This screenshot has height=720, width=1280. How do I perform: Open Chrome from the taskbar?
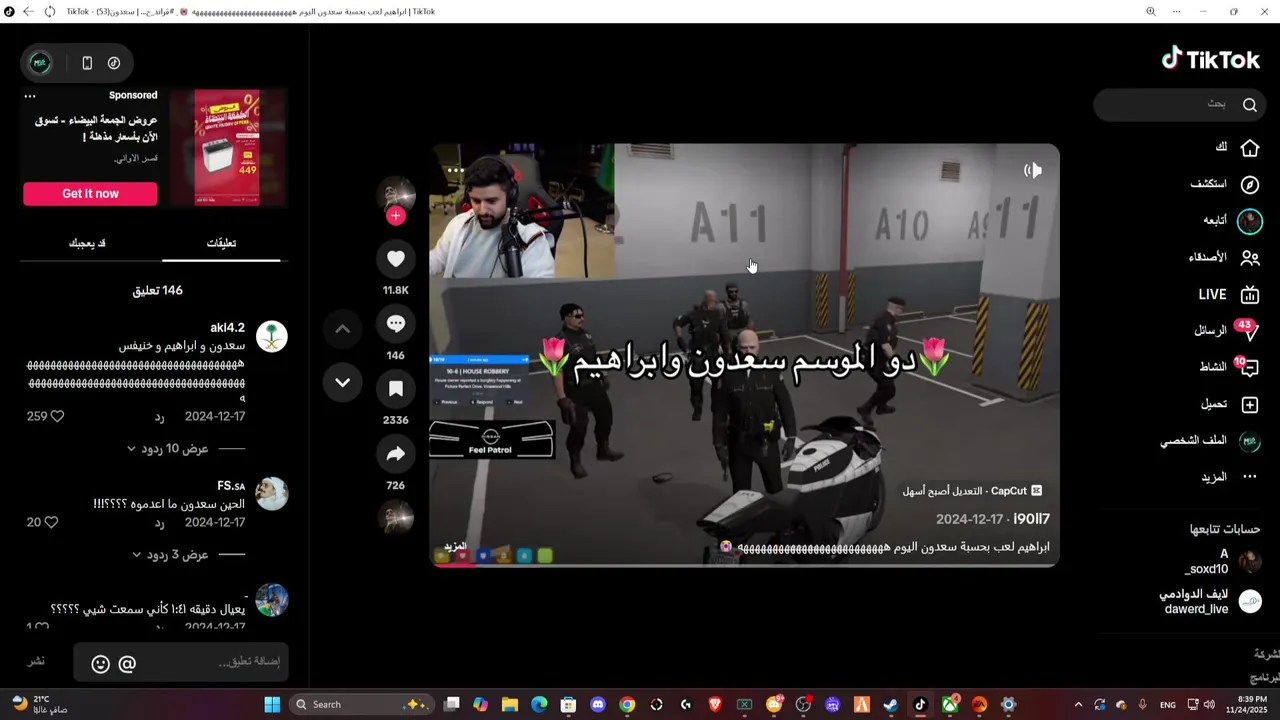pos(627,704)
